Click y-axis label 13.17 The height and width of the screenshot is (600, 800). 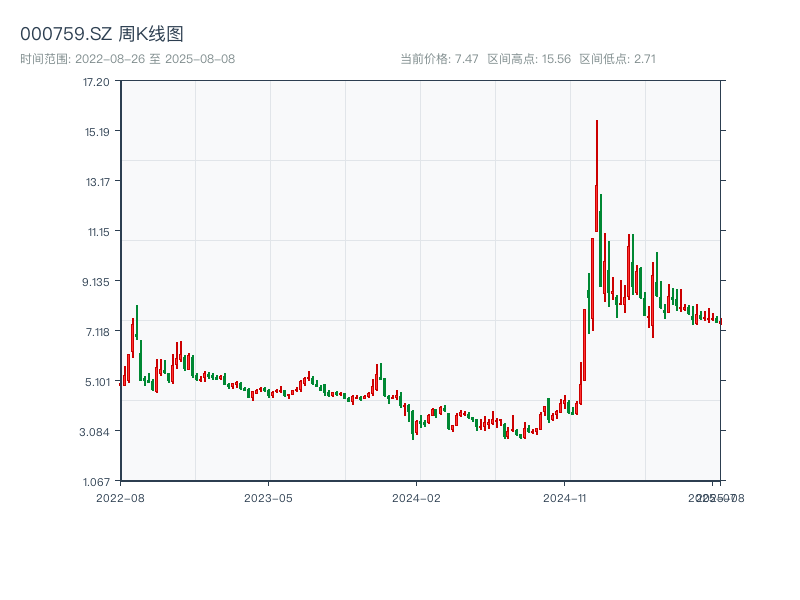point(97,182)
